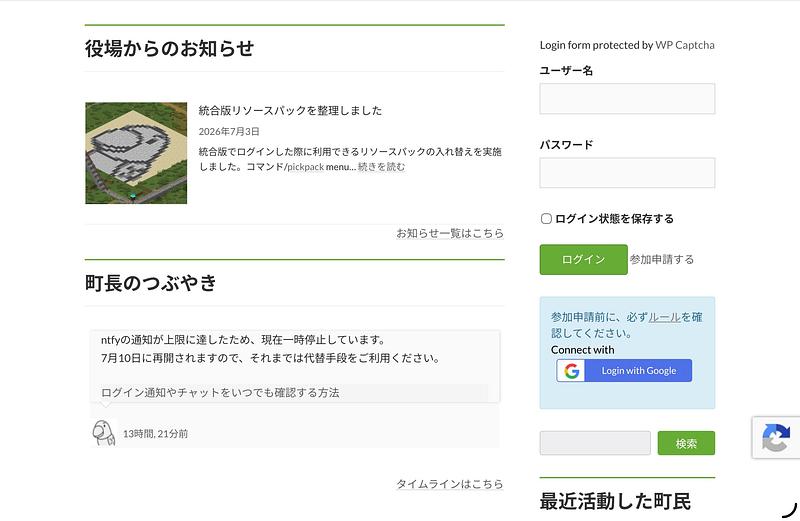
Task: Click the 役場からのお知らせ heading
Action: pyautogui.click(x=169, y=48)
